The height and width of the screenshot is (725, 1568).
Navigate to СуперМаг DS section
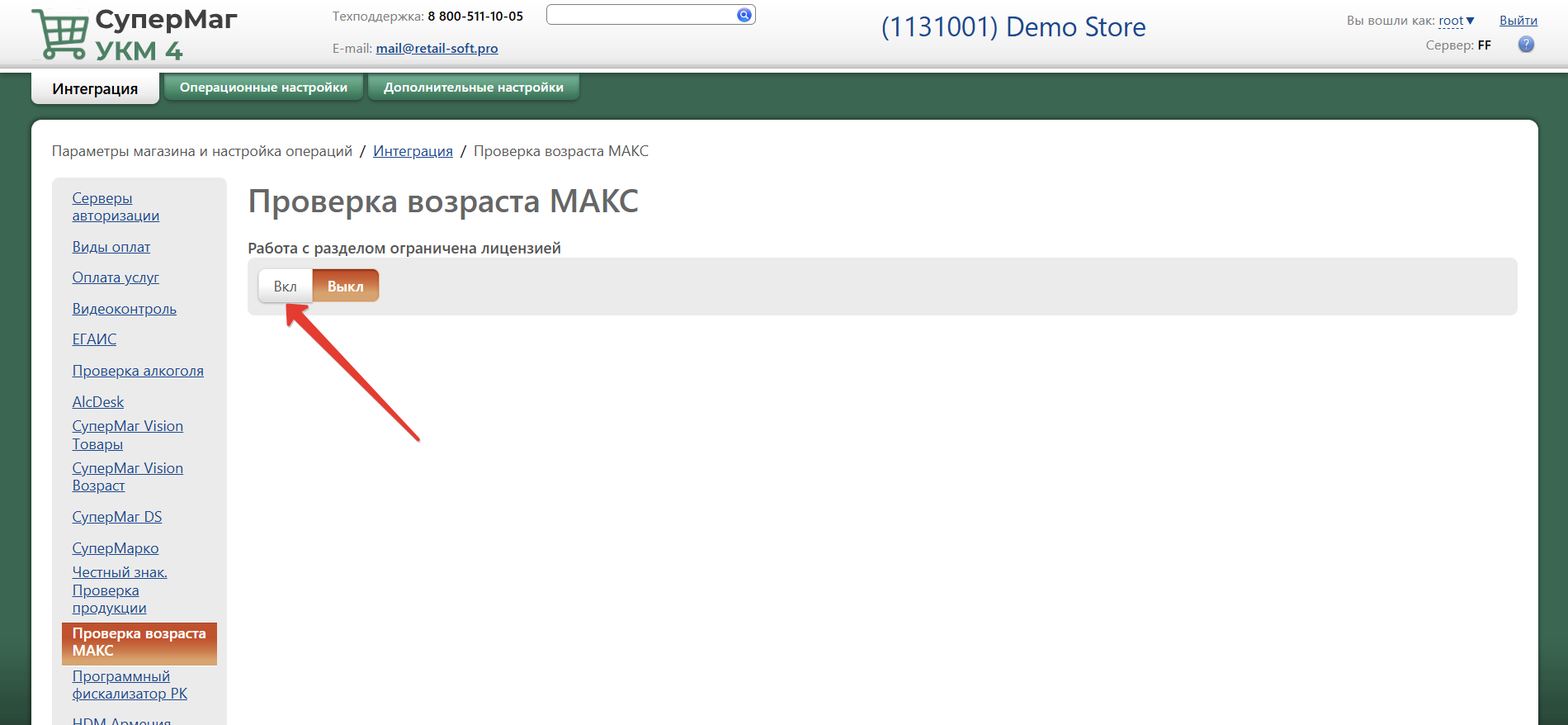(116, 517)
